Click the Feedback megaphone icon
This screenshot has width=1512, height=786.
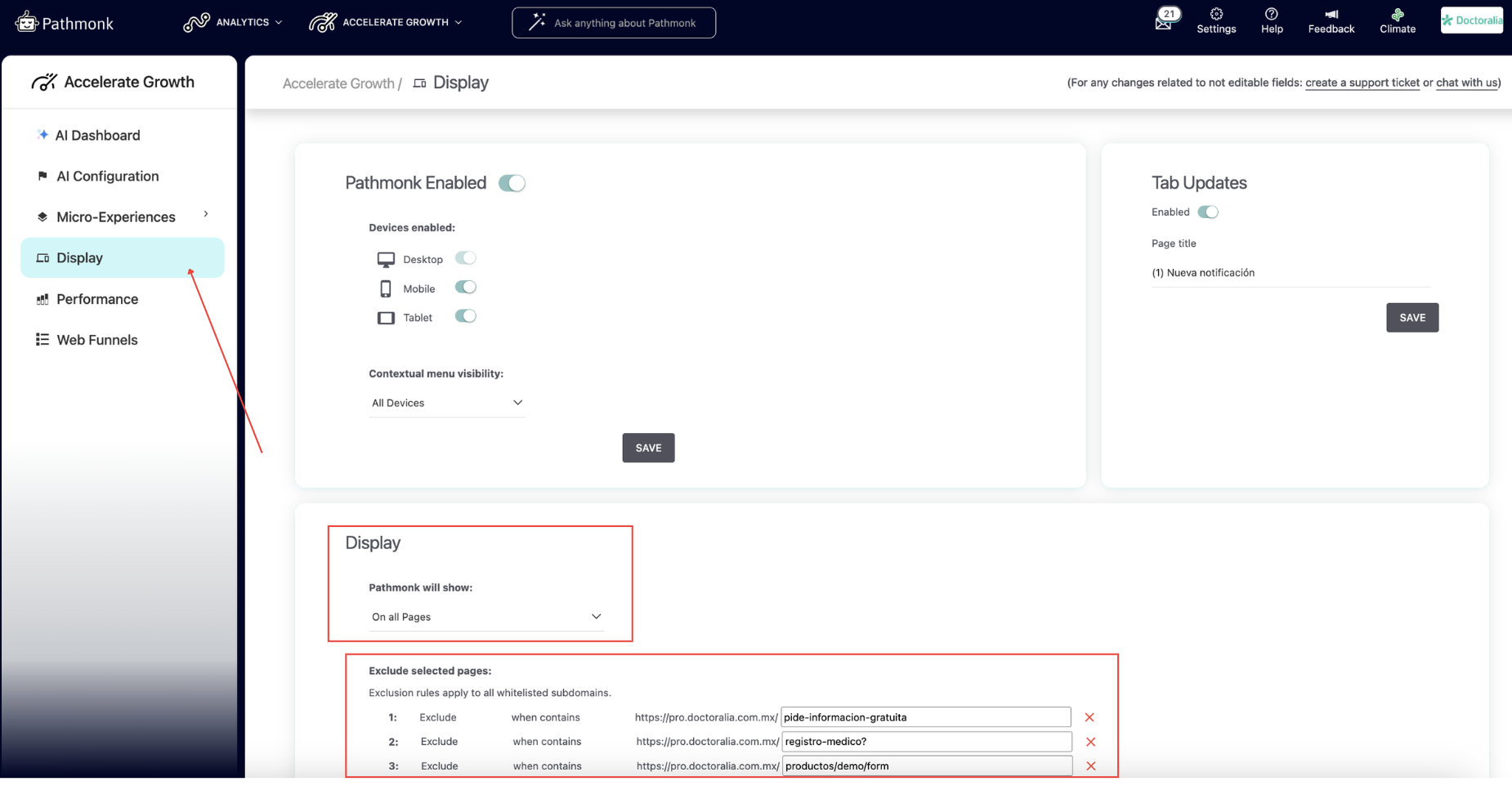point(1331,14)
